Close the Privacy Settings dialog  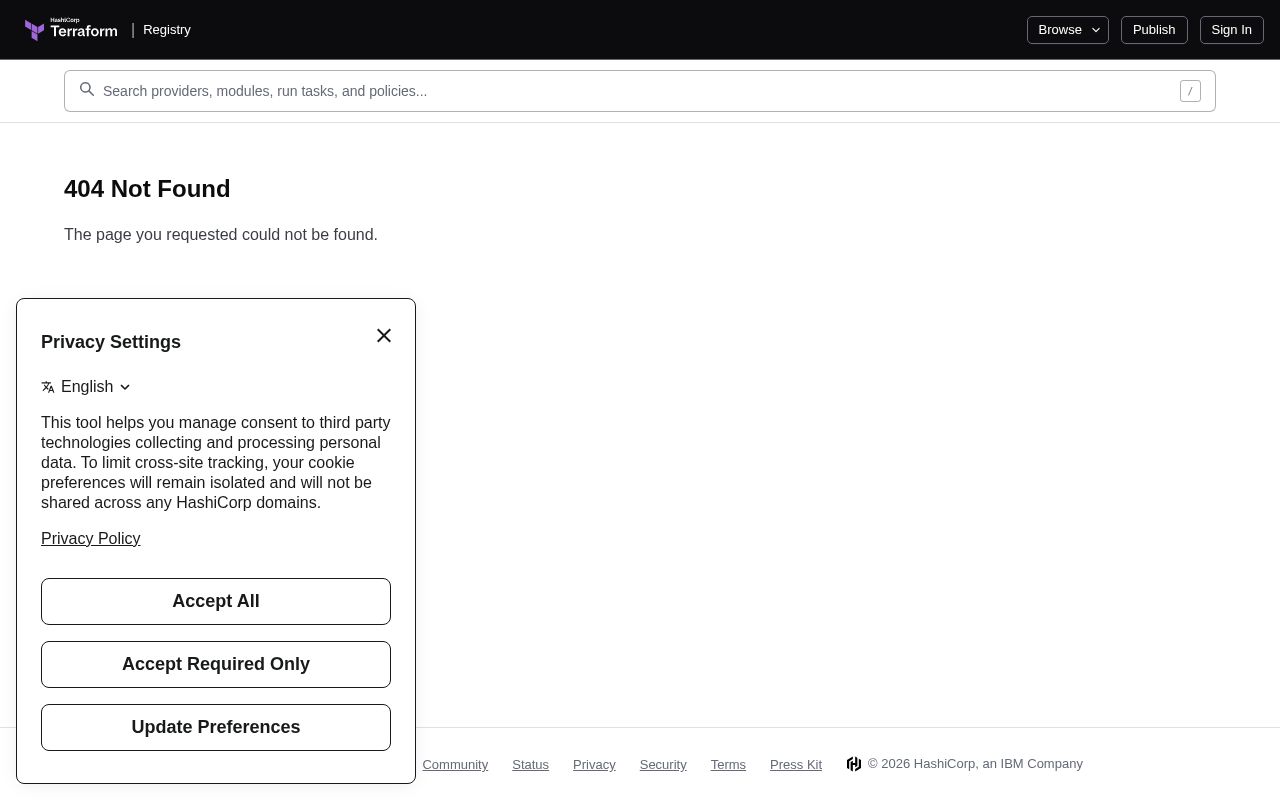coord(384,336)
